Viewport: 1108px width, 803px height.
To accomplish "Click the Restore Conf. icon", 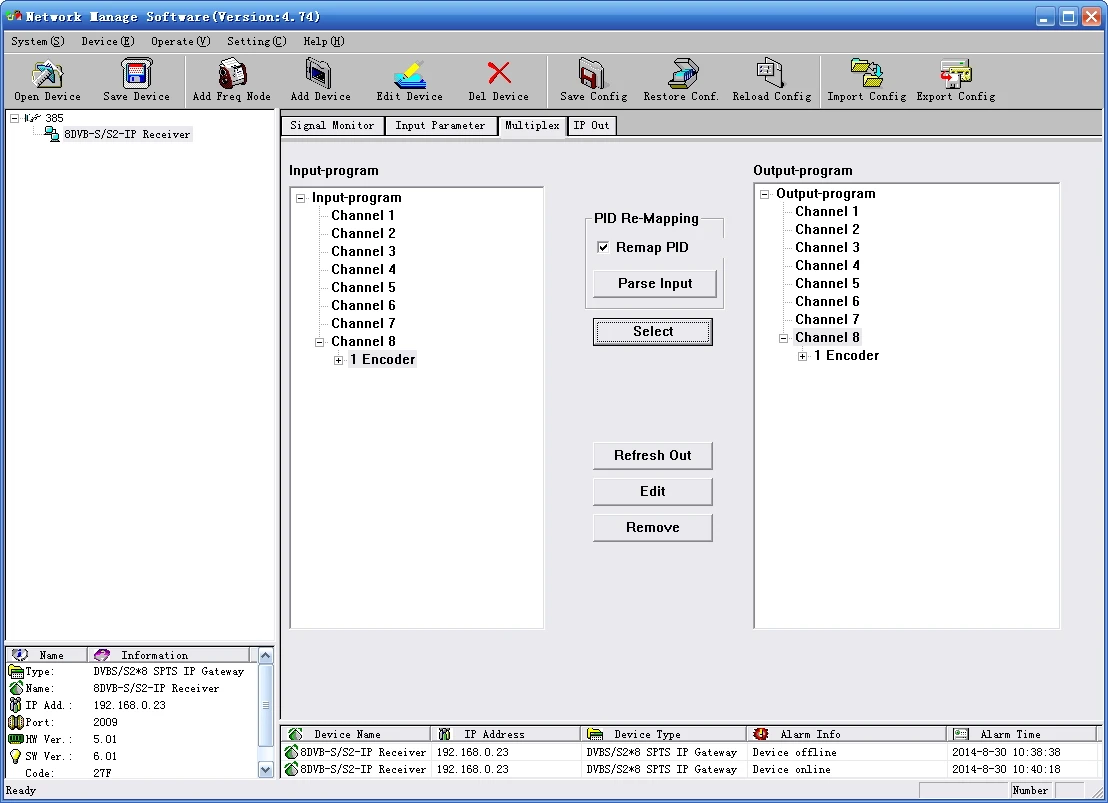I will [683, 74].
